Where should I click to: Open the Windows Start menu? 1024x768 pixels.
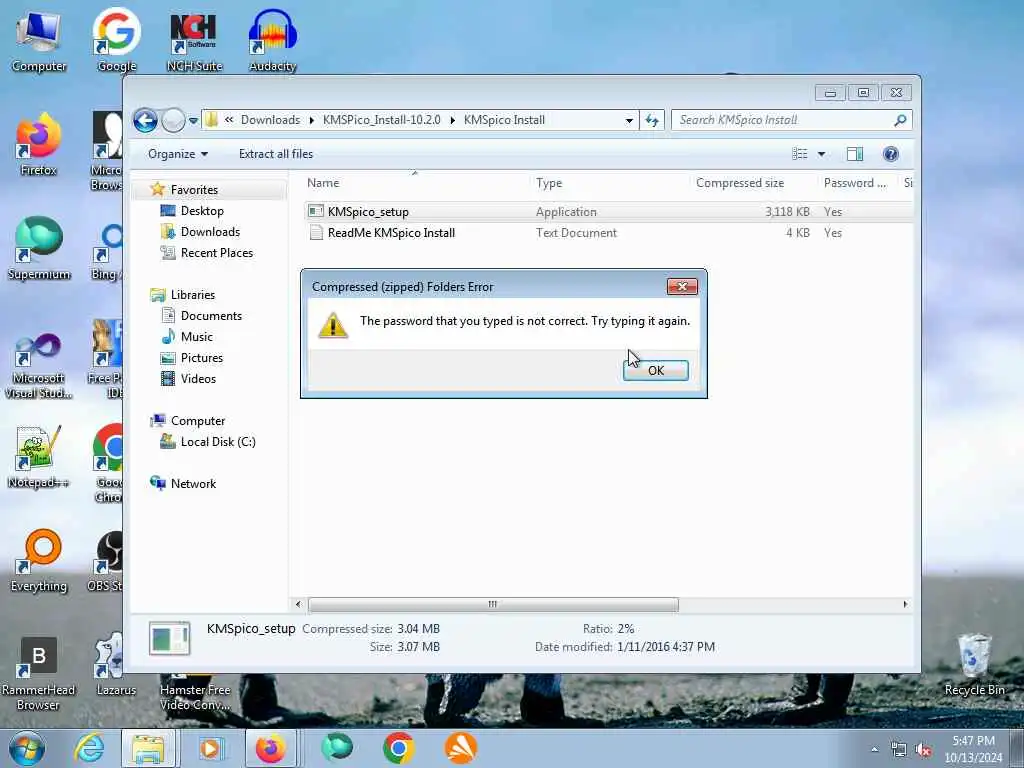coord(27,748)
